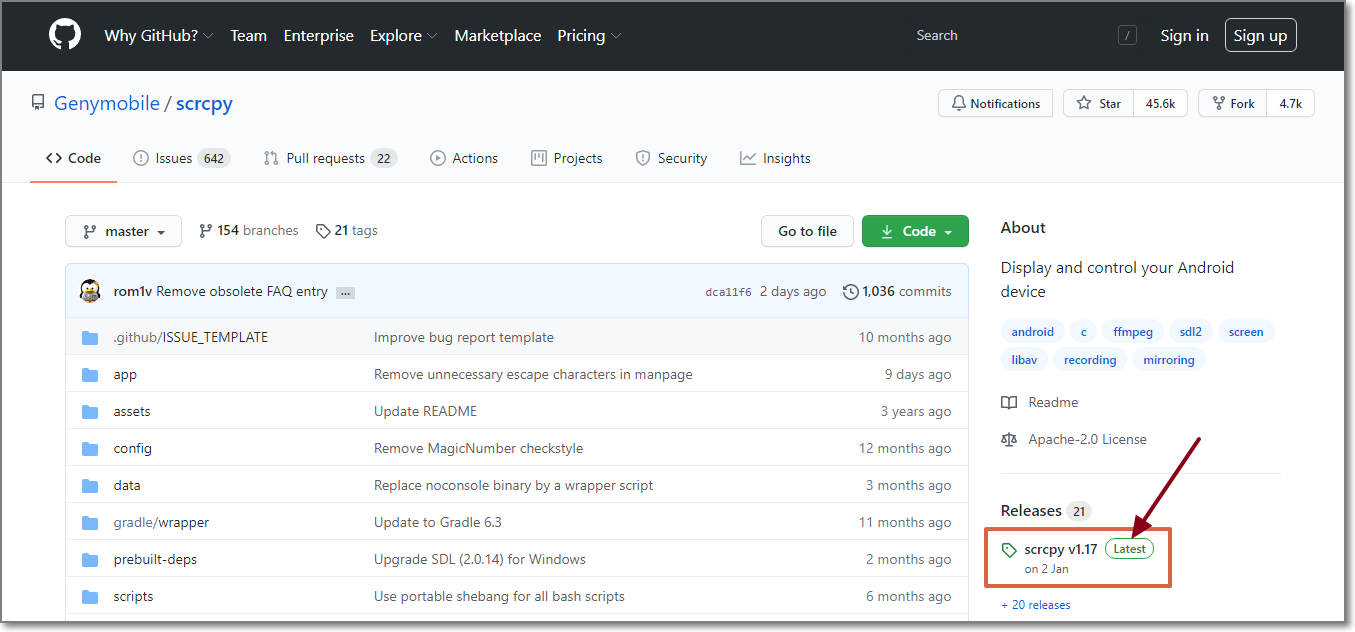Open the commit hash dca11f6

[728, 292]
